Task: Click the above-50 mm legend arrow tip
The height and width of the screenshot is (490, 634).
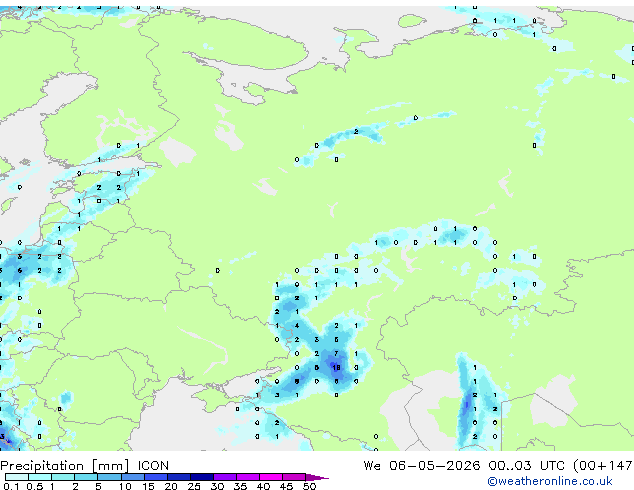Action: [317, 477]
